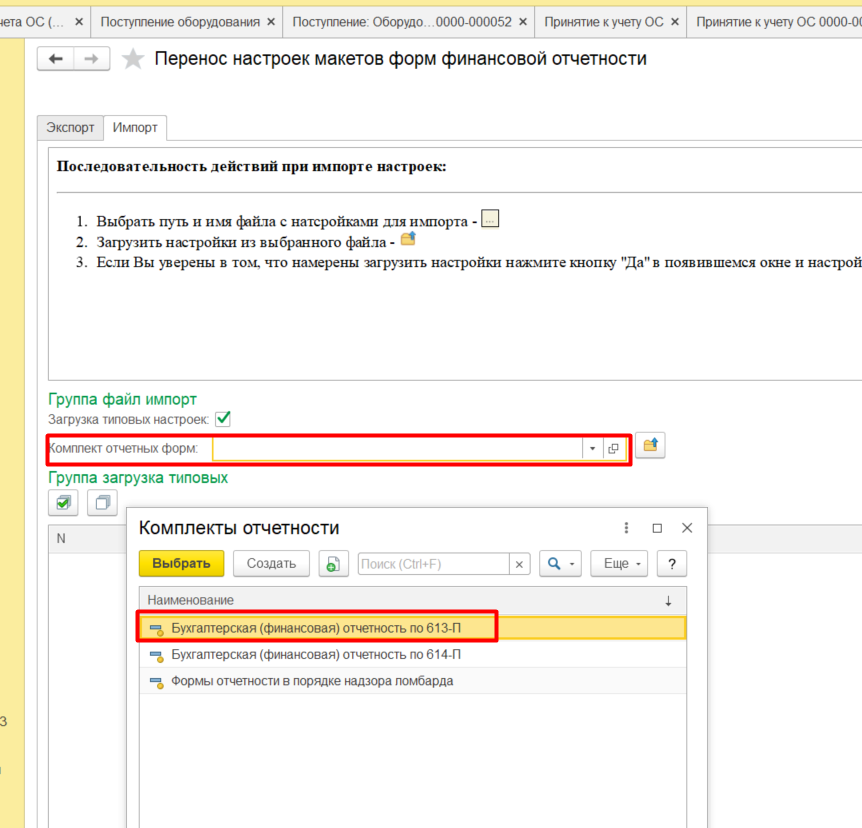The width and height of the screenshot is (862, 828).
Task: Open help with the question mark button
Action: pos(672,564)
